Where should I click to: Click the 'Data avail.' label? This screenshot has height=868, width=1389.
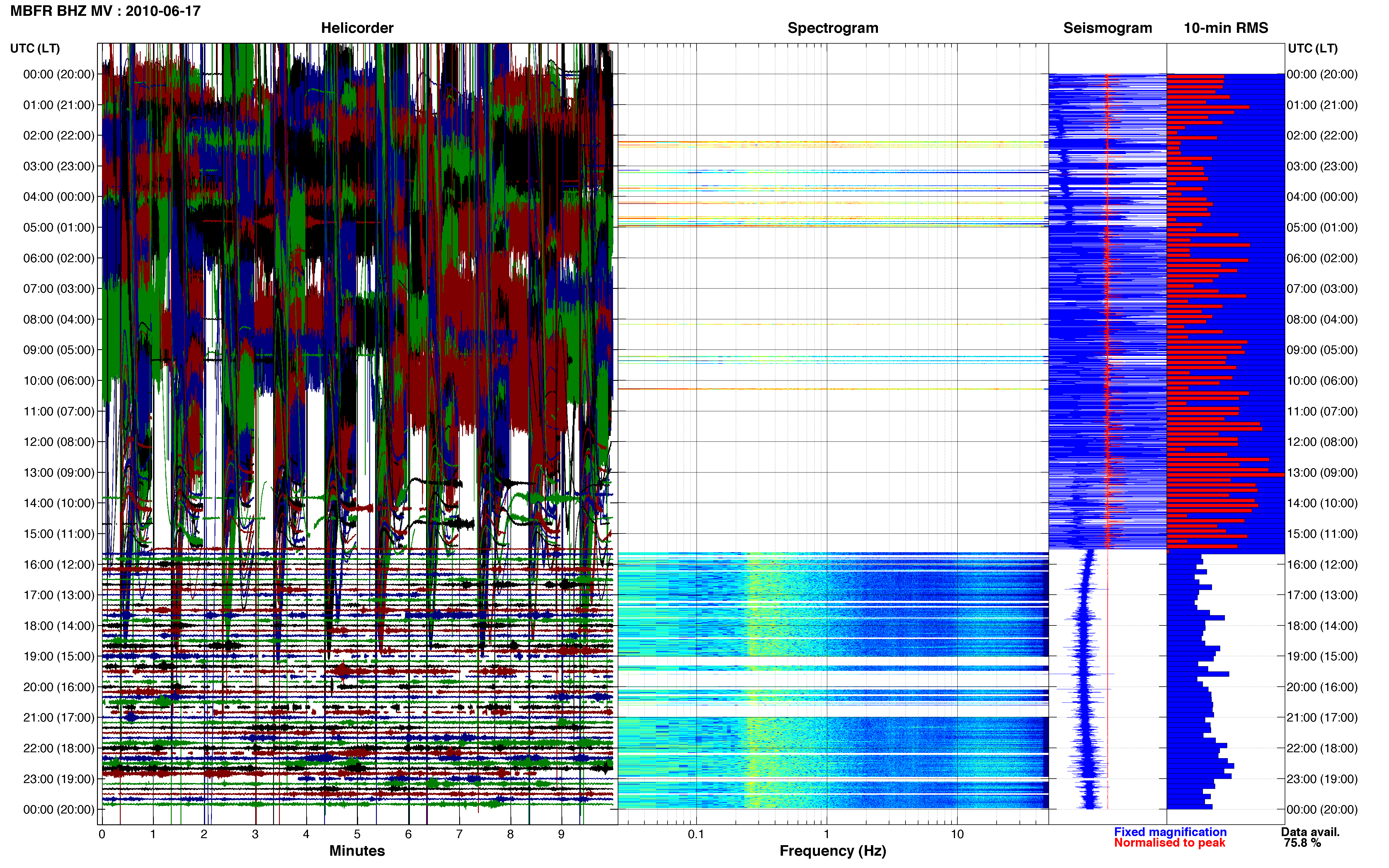[x=1310, y=832]
